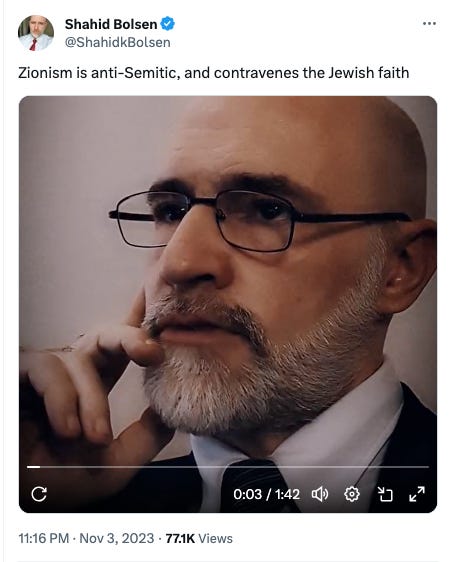Open the Shahid Bolsen display name link

pos(111,24)
